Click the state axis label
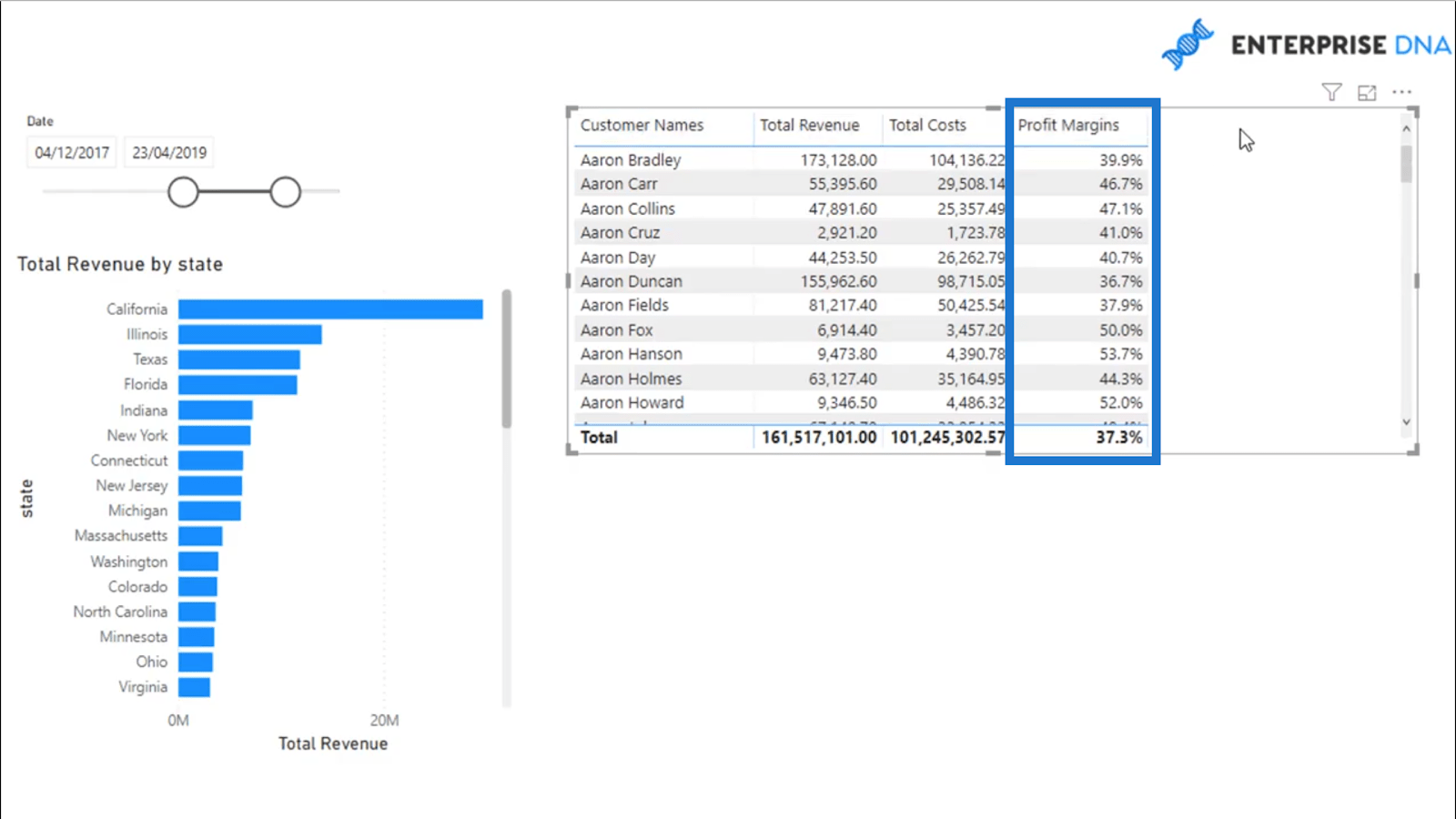The width and height of the screenshot is (1456, 819). [26, 499]
